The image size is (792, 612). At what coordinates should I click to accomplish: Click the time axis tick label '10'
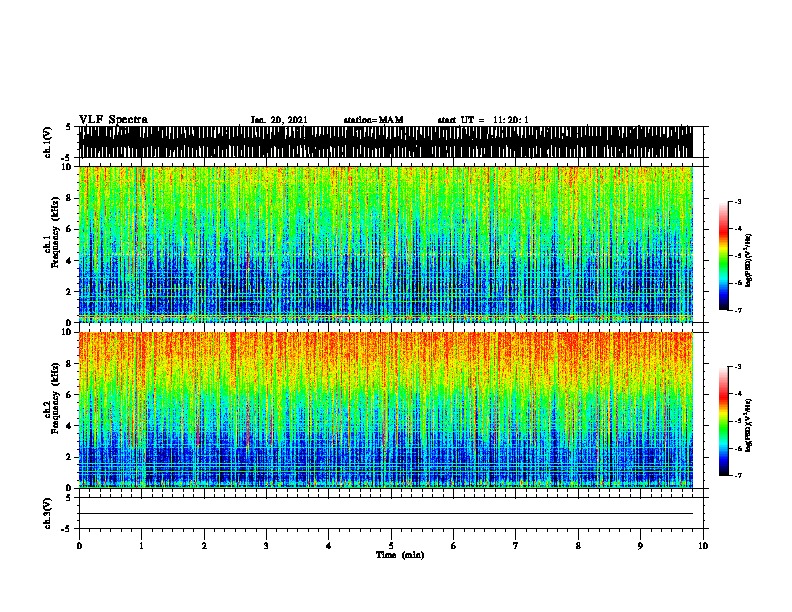tap(703, 545)
